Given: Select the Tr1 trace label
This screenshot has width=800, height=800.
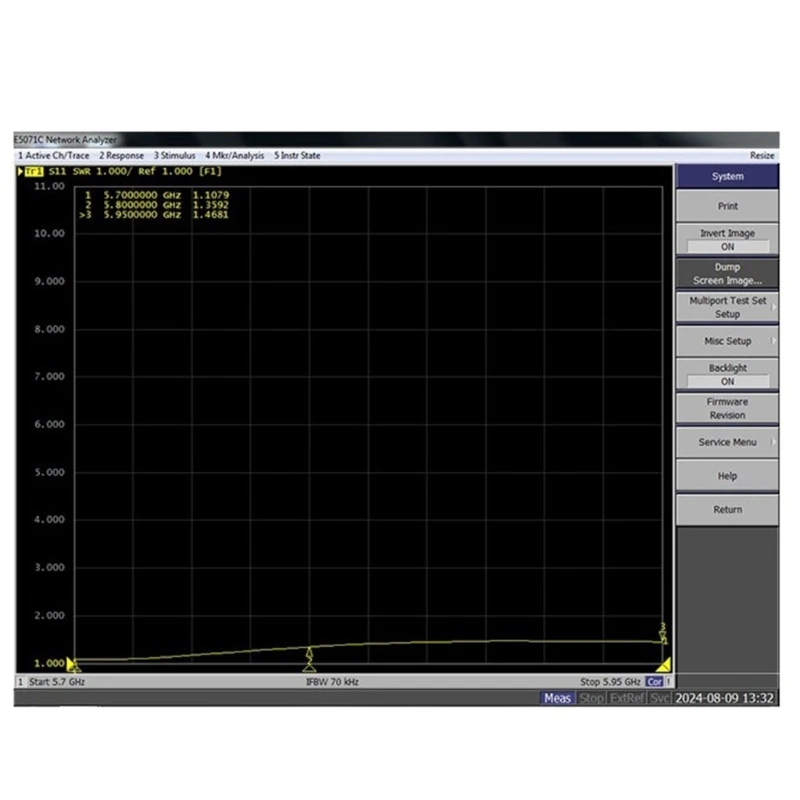Looking at the screenshot, I should coord(34,171).
